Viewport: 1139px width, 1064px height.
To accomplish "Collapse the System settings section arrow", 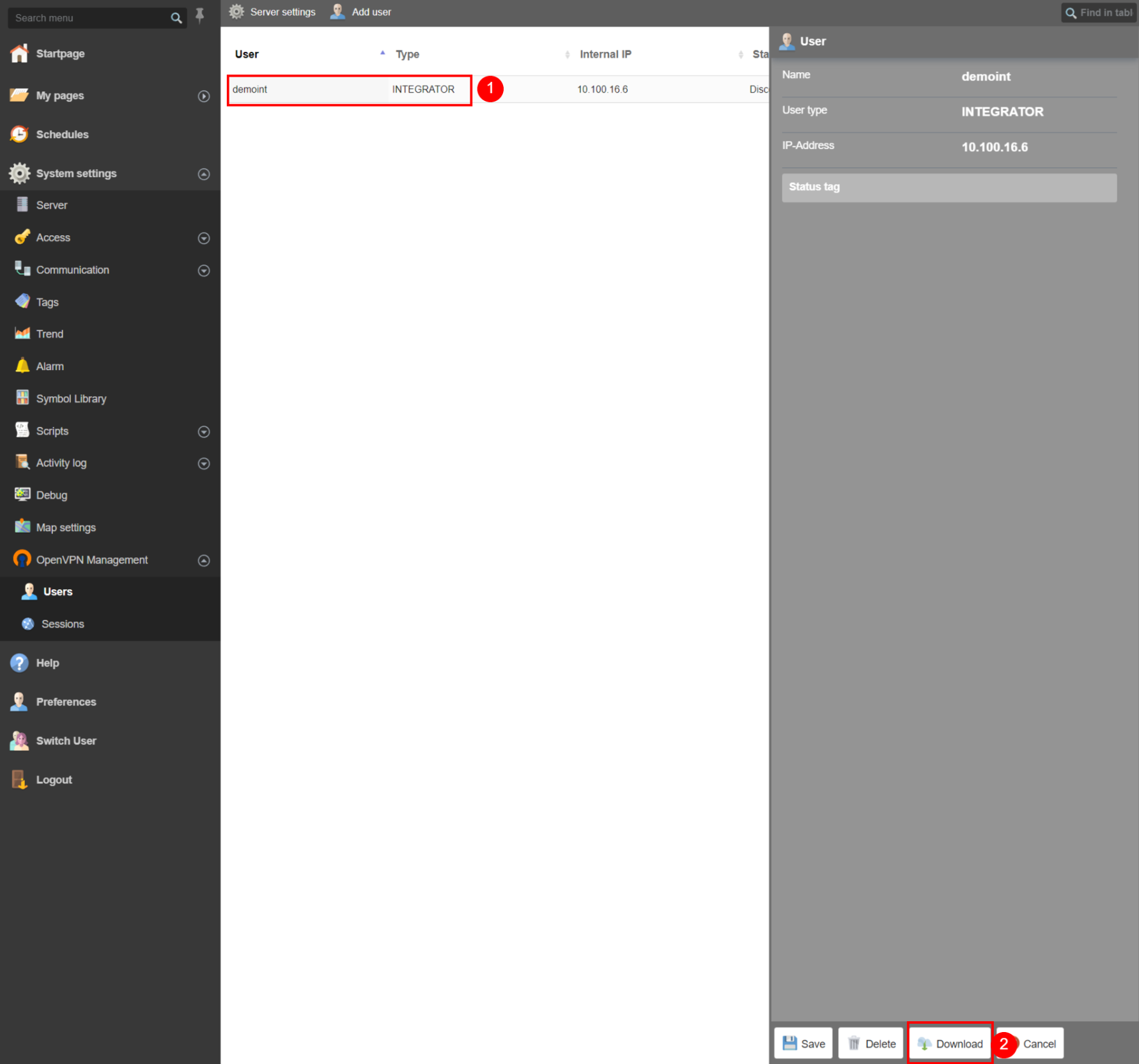I will [x=204, y=174].
